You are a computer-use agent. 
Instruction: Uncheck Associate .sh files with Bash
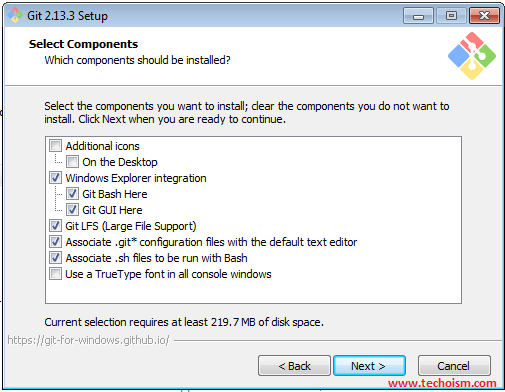click(x=55, y=258)
